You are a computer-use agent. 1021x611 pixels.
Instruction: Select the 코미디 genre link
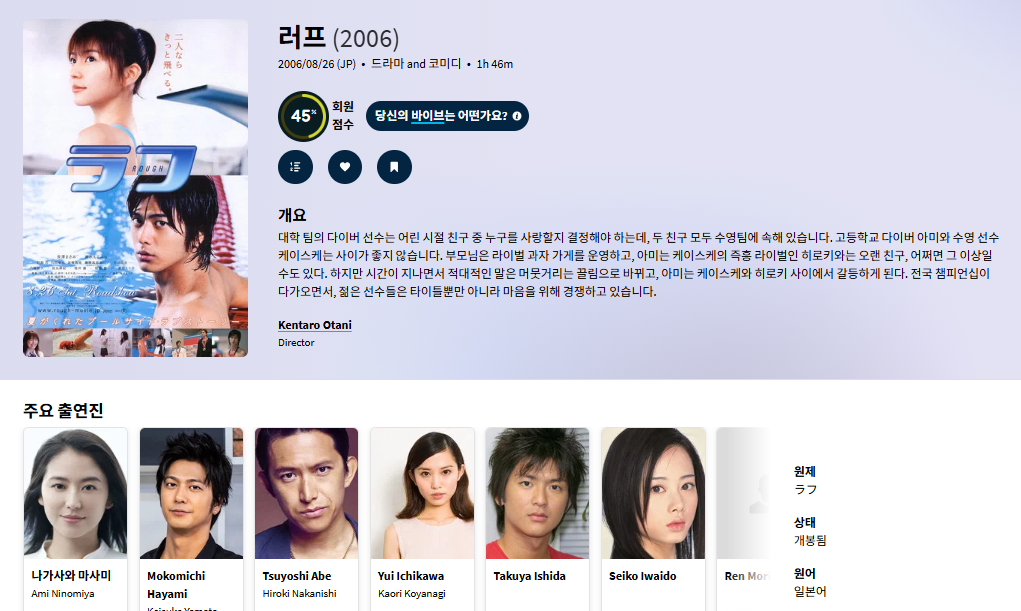pos(445,64)
